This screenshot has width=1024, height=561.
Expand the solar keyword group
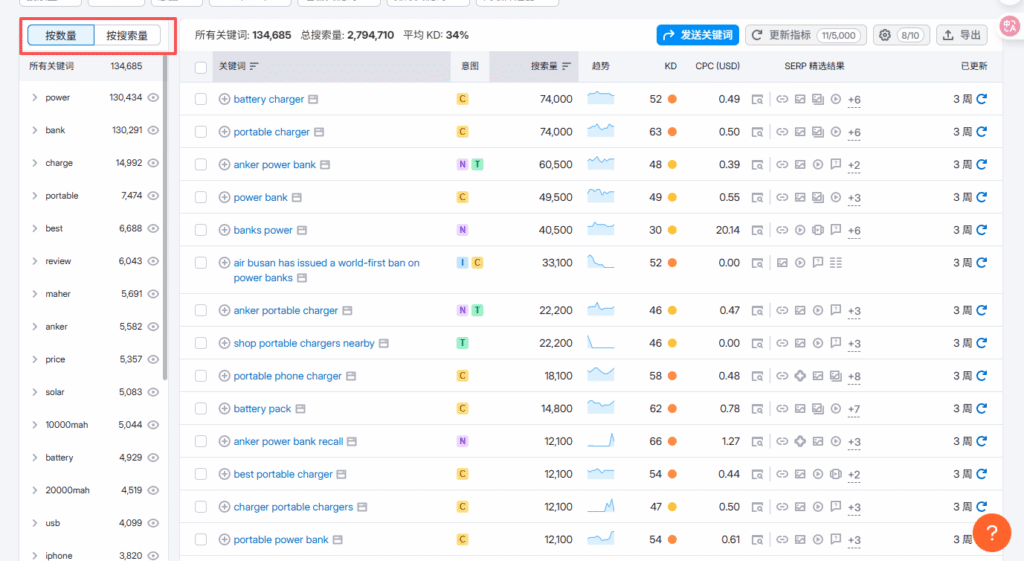(x=34, y=392)
